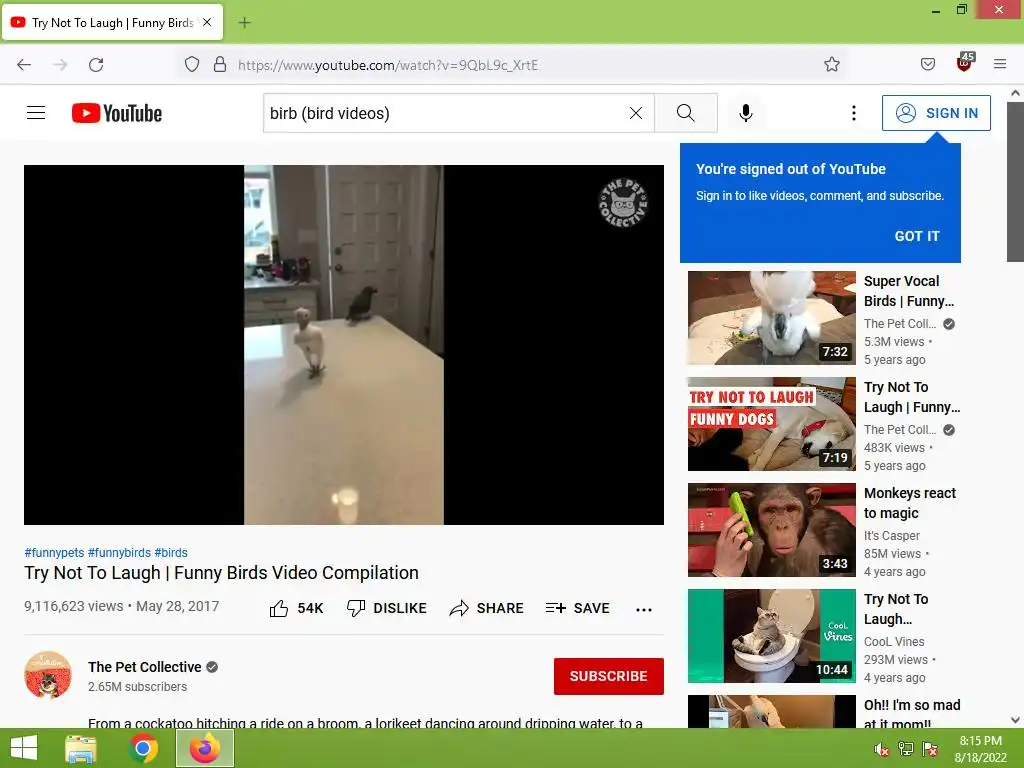Dismiss the signed-out notice with GOT IT
1024x768 pixels.
pos(917,236)
